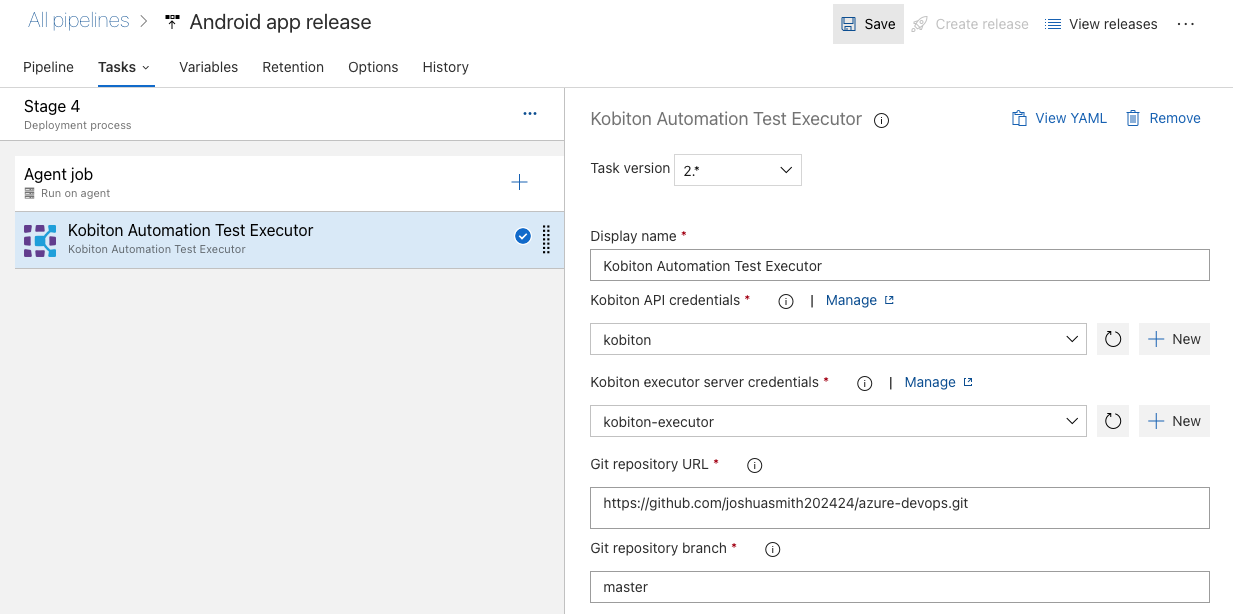Edit the Git repository branch field

[x=900, y=587]
